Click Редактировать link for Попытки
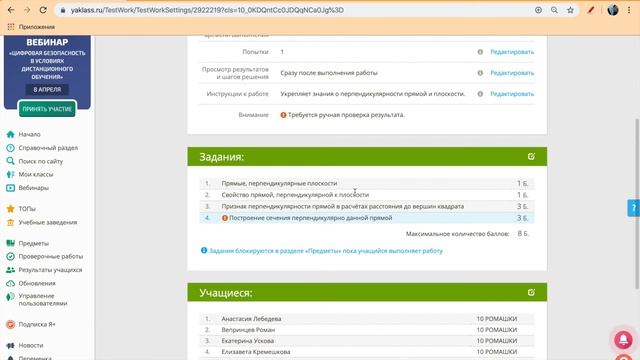The width and height of the screenshot is (640, 360). tap(512, 52)
